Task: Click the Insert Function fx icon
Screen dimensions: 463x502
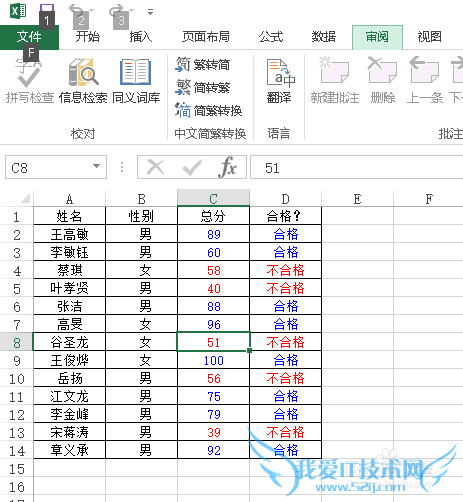Action: pyautogui.click(x=228, y=167)
